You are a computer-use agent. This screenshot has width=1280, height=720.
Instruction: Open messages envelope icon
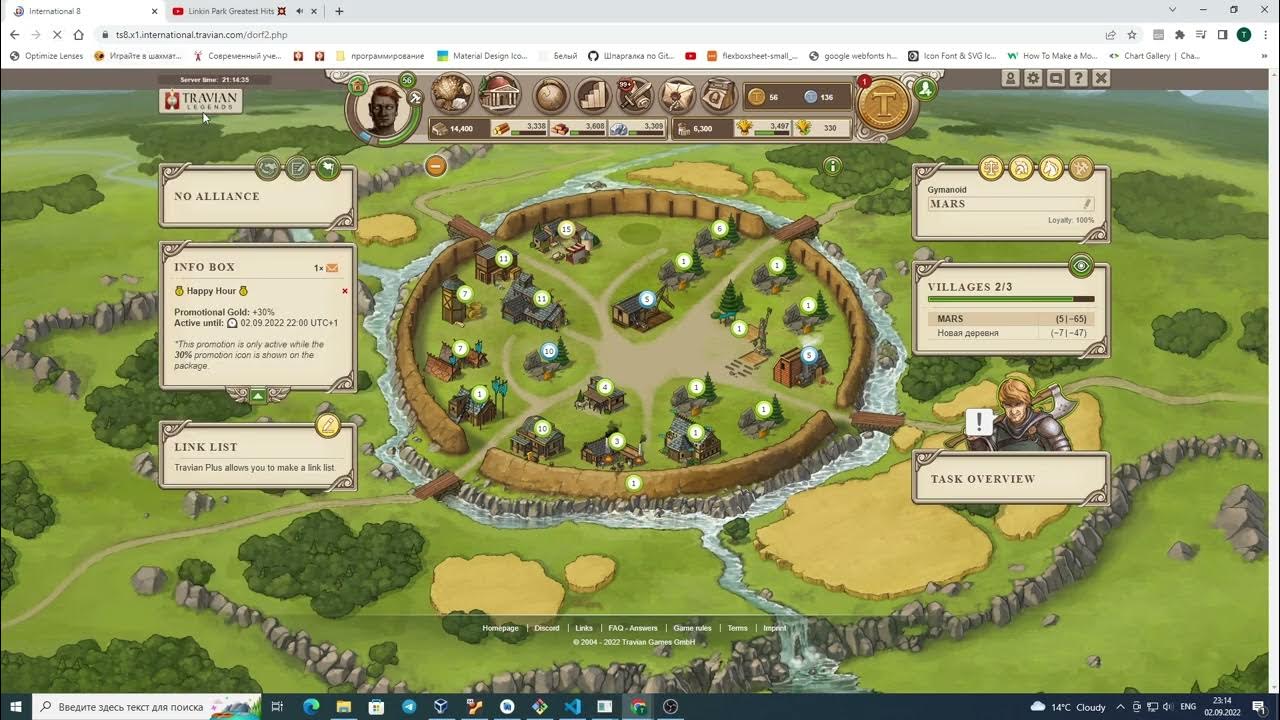coord(677,96)
